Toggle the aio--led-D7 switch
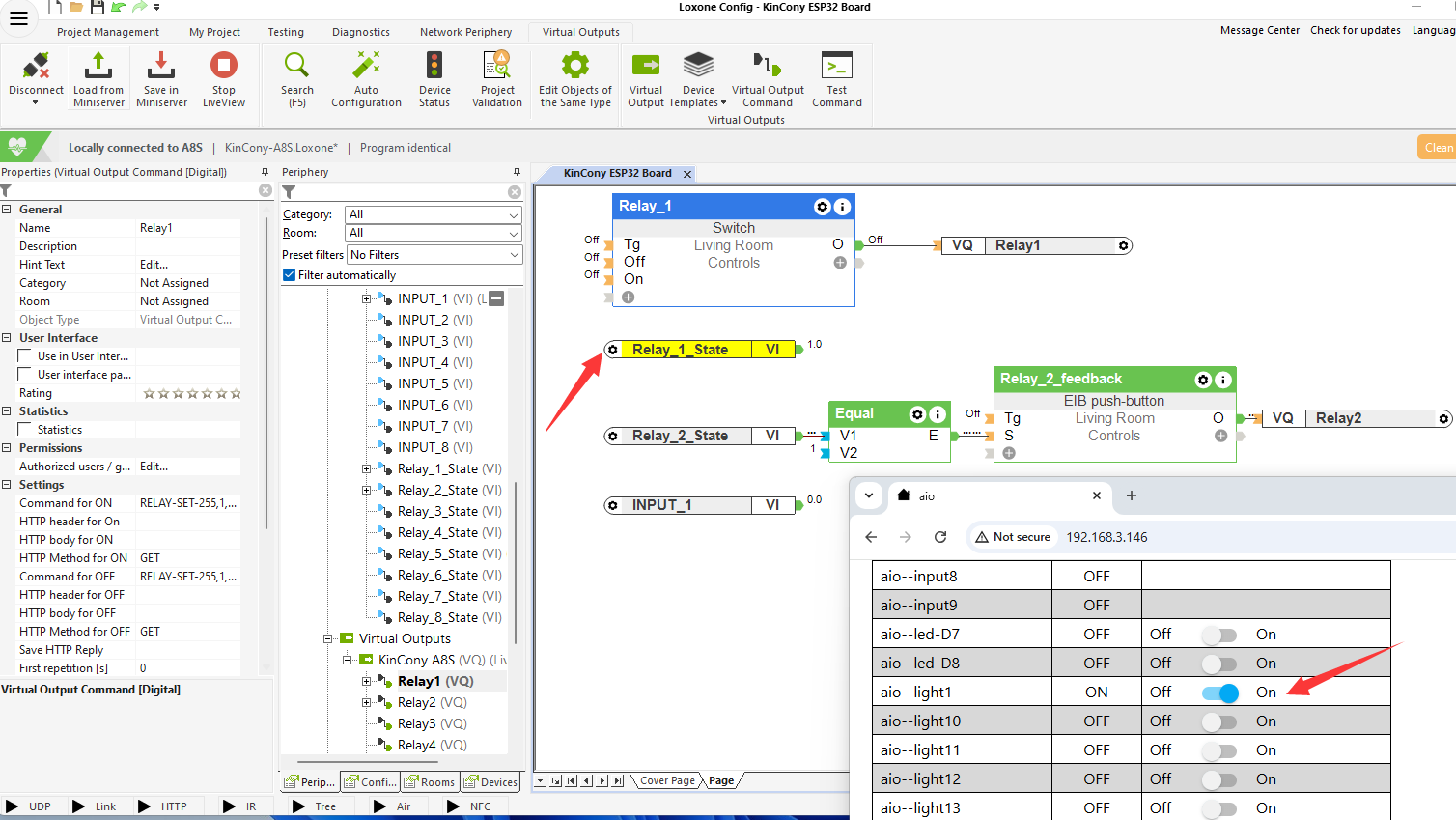 [x=1219, y=635]
